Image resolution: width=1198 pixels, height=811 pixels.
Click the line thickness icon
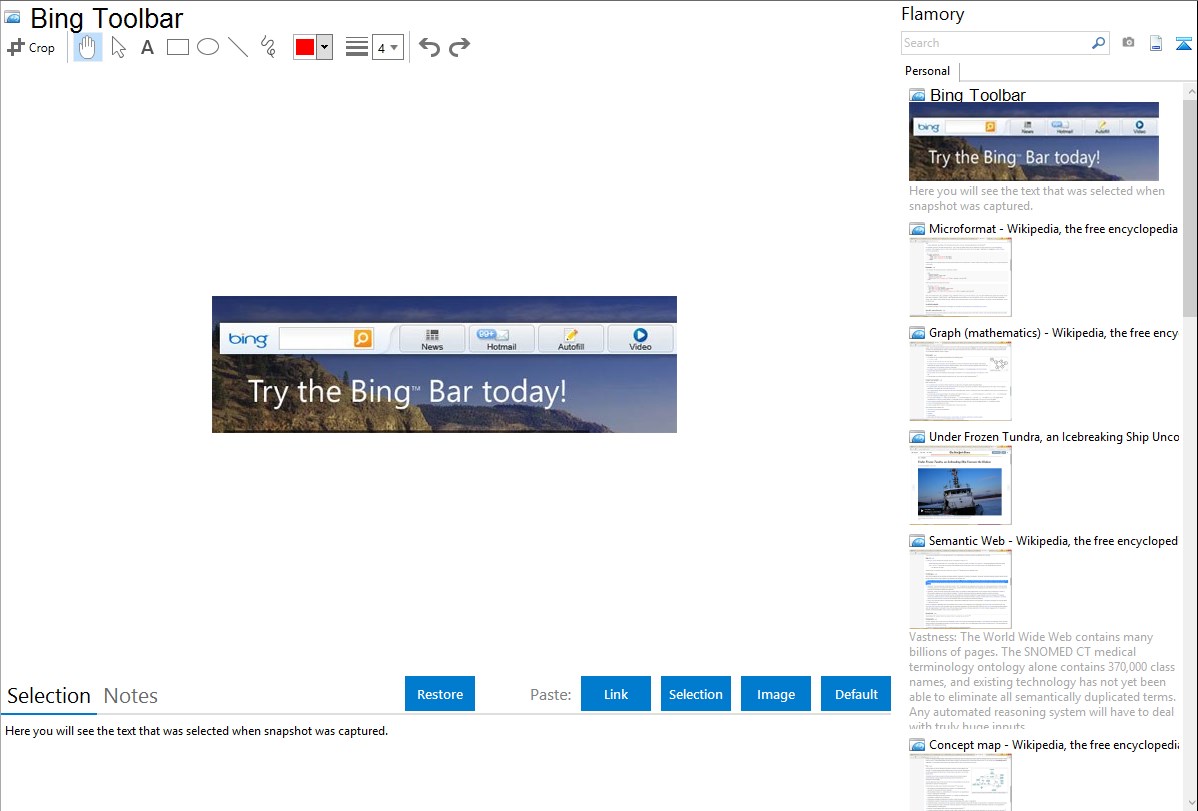pos(357,47)
